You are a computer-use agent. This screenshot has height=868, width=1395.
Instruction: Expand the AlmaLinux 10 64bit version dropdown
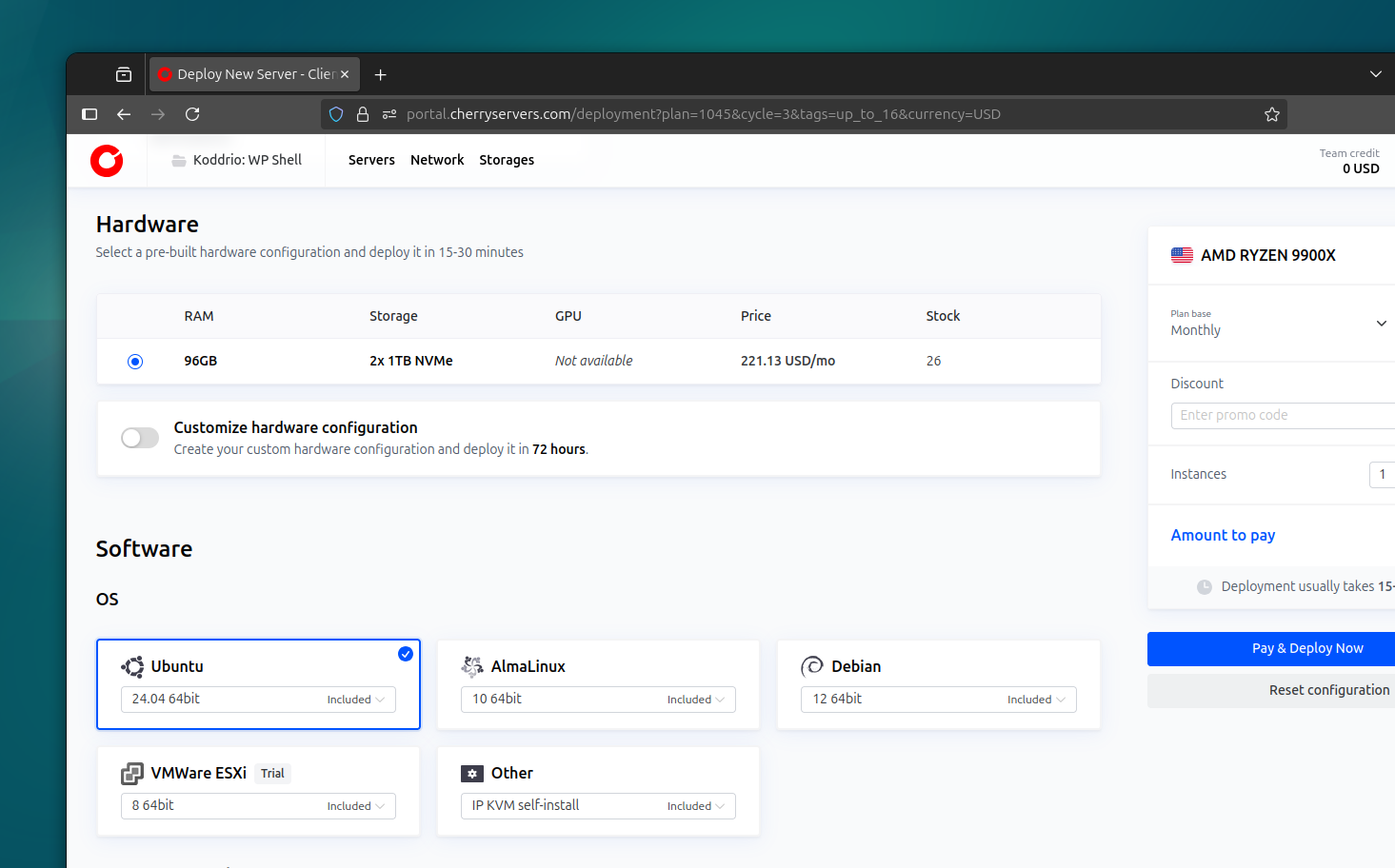click(598, 700)
